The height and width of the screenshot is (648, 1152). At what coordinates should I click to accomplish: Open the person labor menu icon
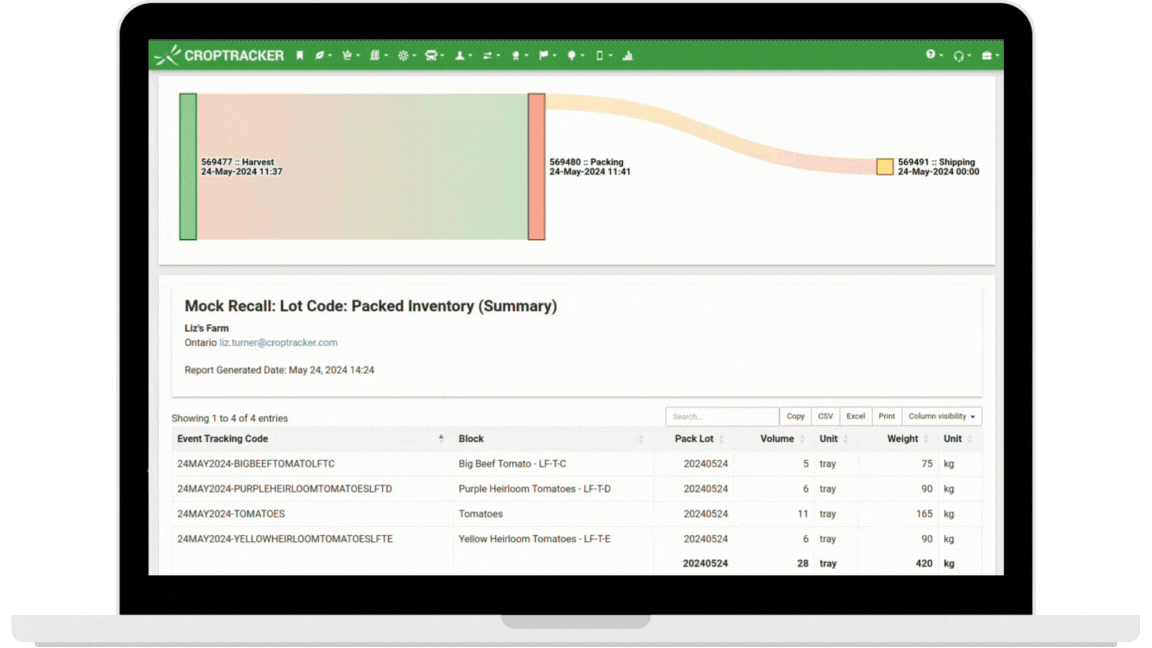click(x=462, y=55)
